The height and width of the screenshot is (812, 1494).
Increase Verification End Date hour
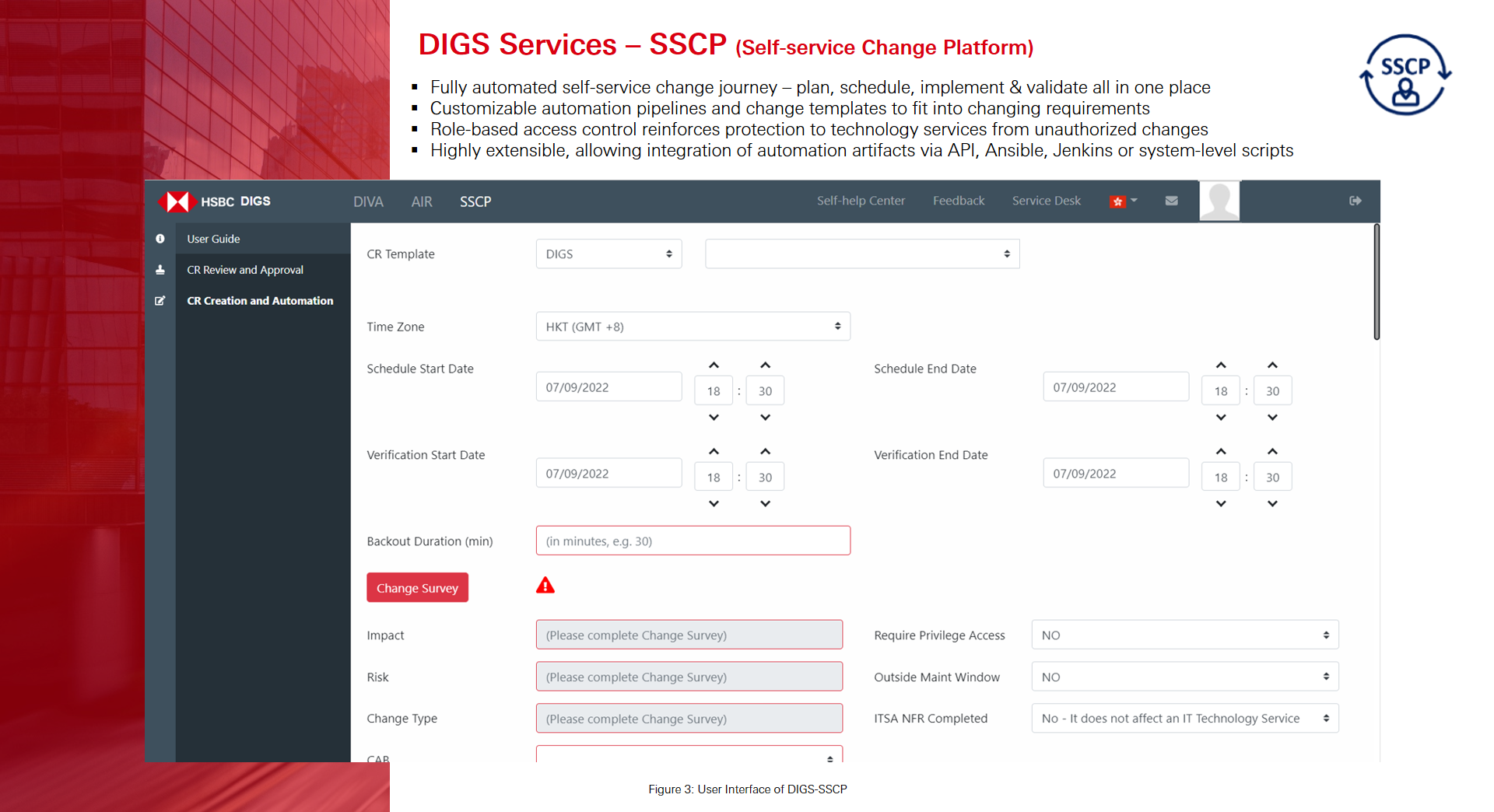1221,452
